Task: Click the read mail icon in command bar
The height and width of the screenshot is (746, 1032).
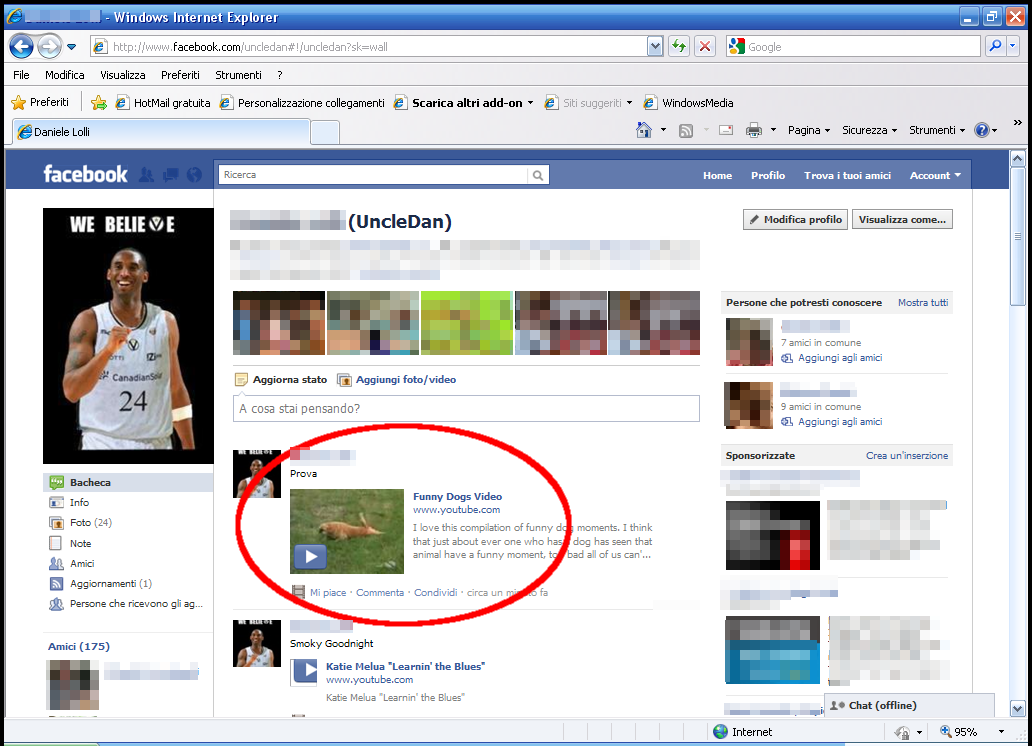Action: click(x=726, y=130)
